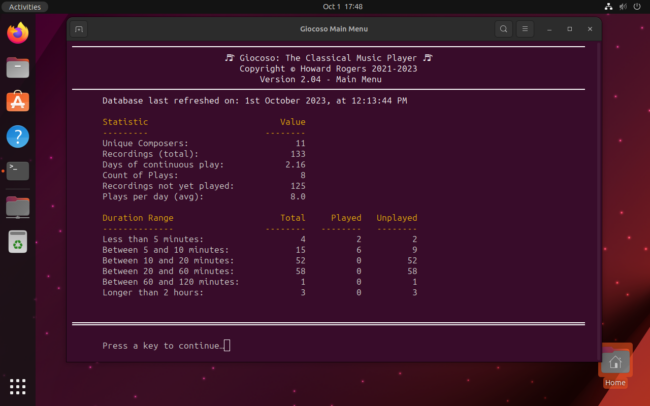650x406 pixels.
Task: Click 'Giocoso: The Classical Music Player' heading
Action: 328,58
